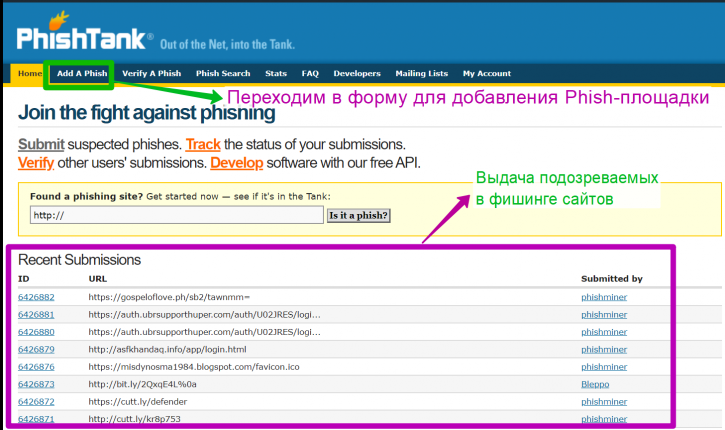The width and height of the screenshot is (725, 430).
Task: Open phishminer profile in row 6426872
Action: 604,402
